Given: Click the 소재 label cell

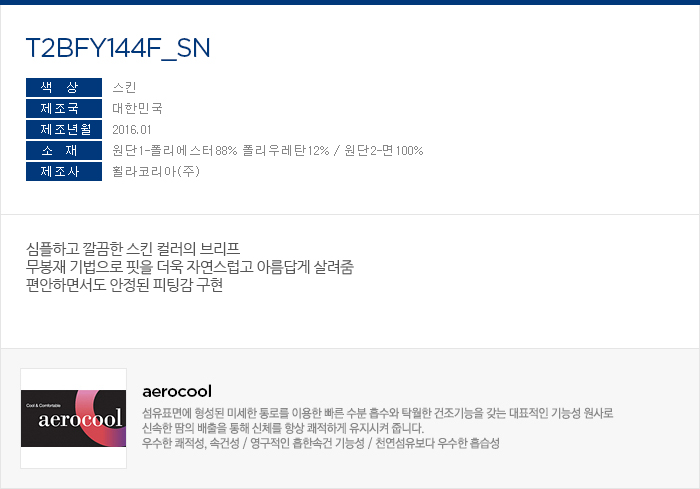Looking at the screenshot, I should (x=64, y=150).
